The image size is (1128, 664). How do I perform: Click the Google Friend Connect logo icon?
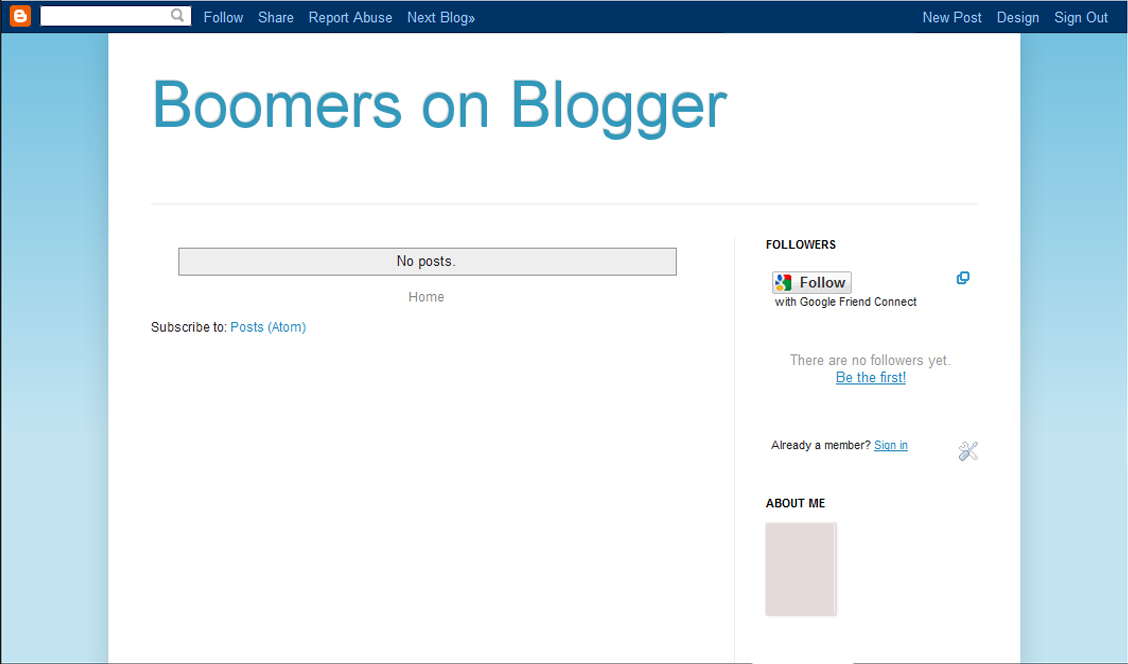pos(782,281)
